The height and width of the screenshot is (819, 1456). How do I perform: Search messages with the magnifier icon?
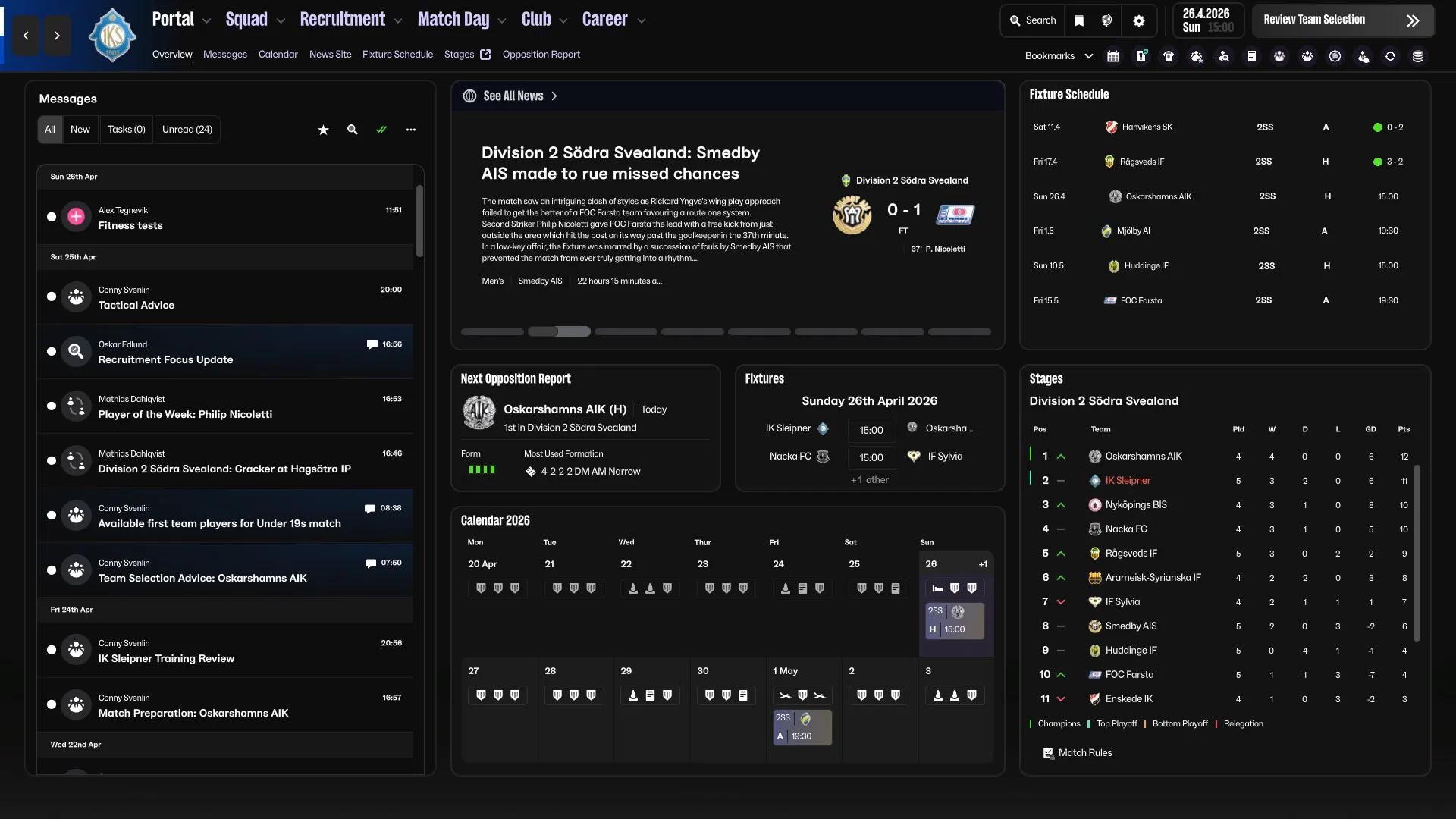click(353, 130)
